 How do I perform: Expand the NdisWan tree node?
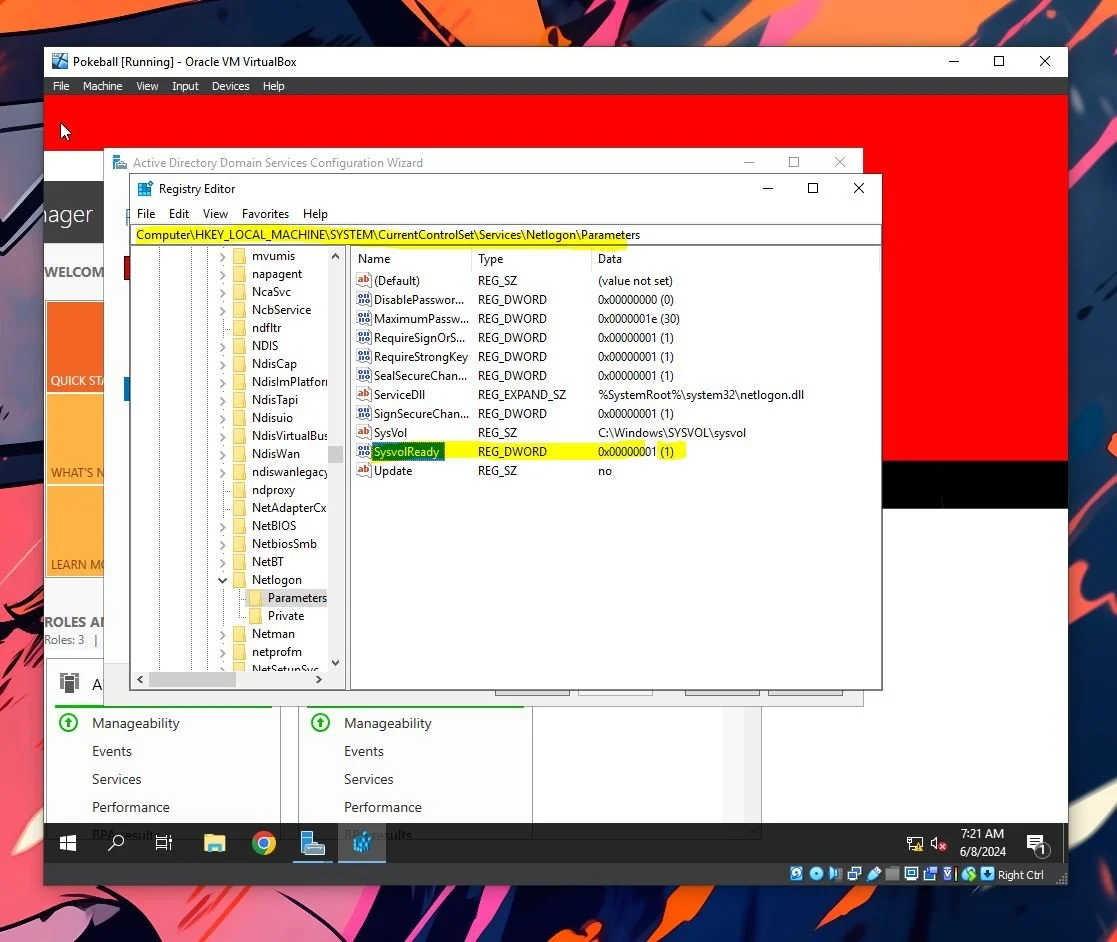[222, 455]
